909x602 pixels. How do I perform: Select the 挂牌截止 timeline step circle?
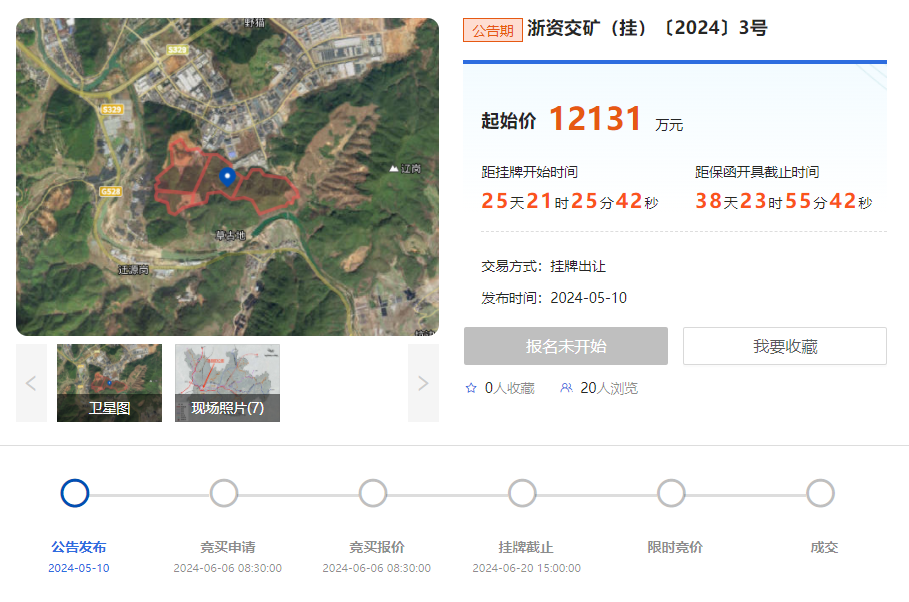522,493
